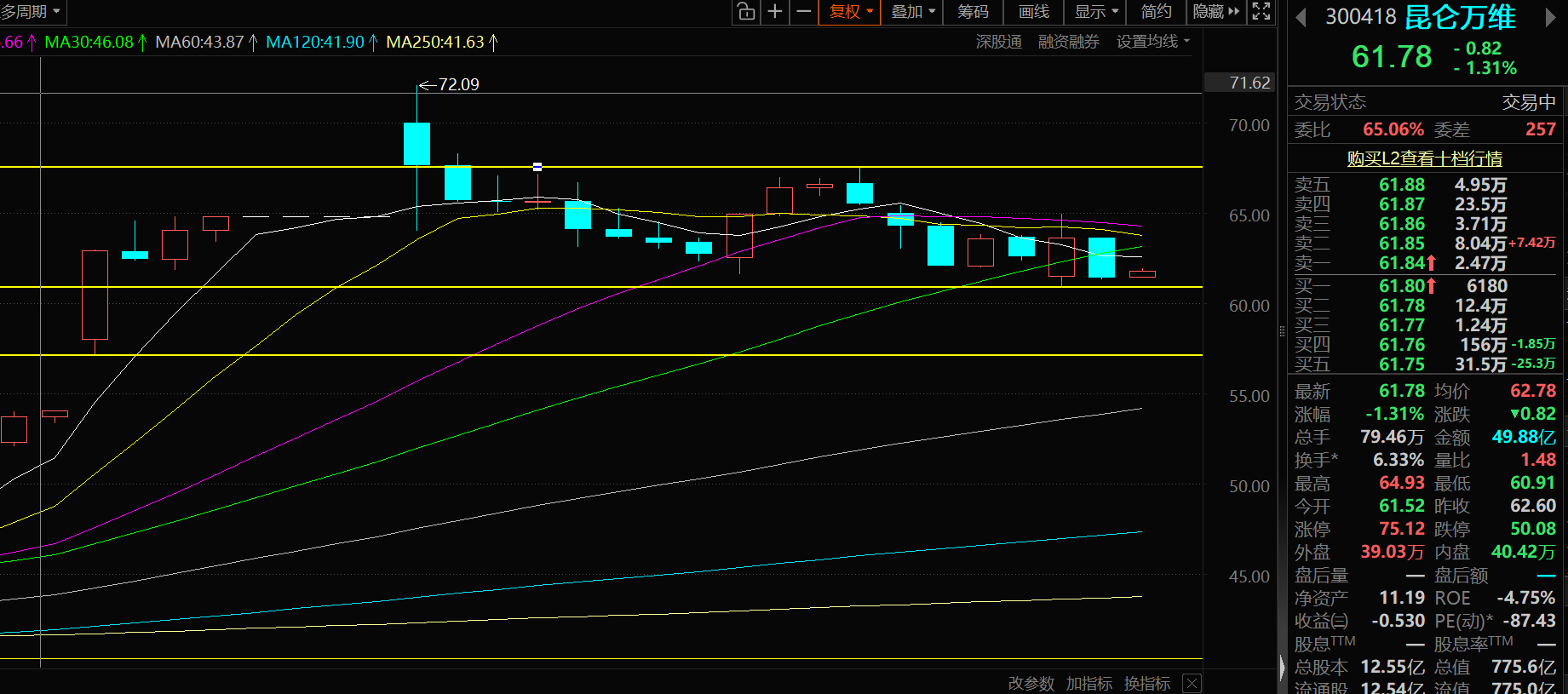Click the MA60:43.87 label
The image size is (1568, 694).
click(199, 42)
